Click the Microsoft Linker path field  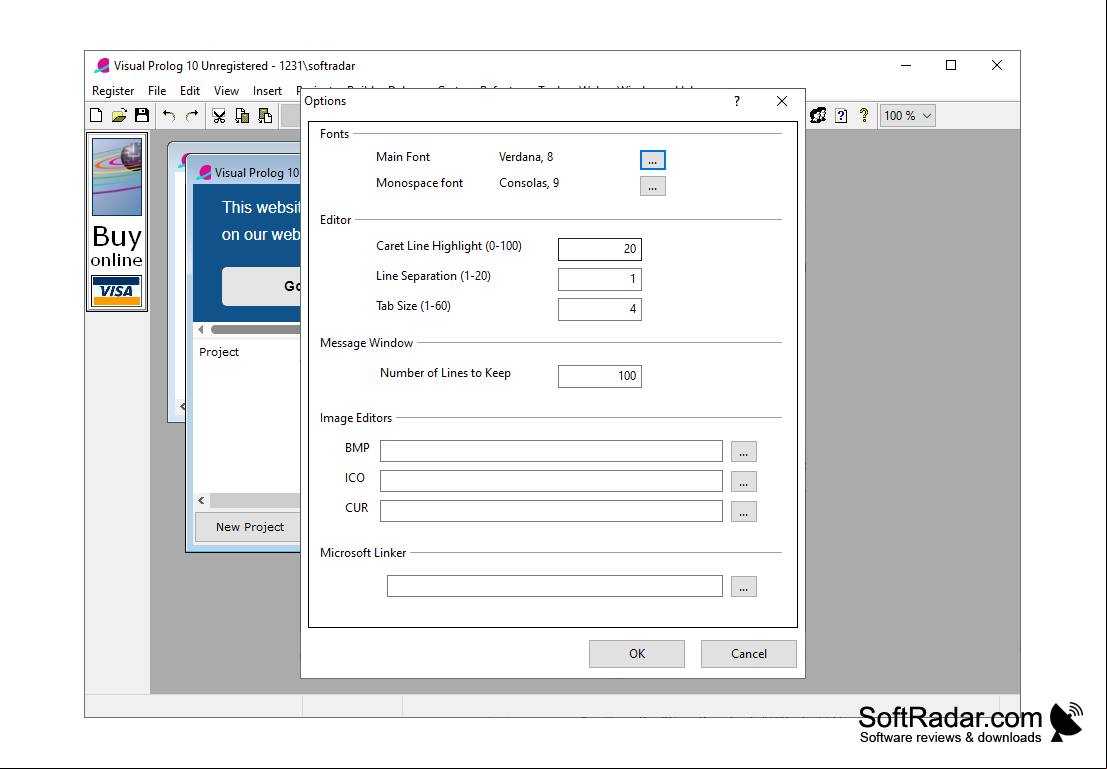coord(554,586)
